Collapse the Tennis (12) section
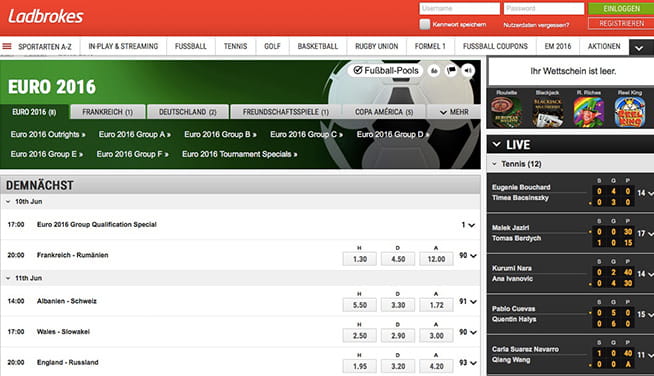The image size is (654, 376). coord(494,164)
